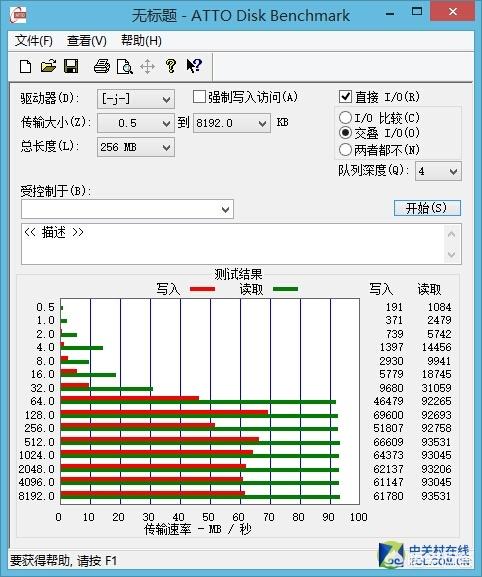Open the 查看(V) menu
This screenshot has width=482, height=577.
[87, 40]
